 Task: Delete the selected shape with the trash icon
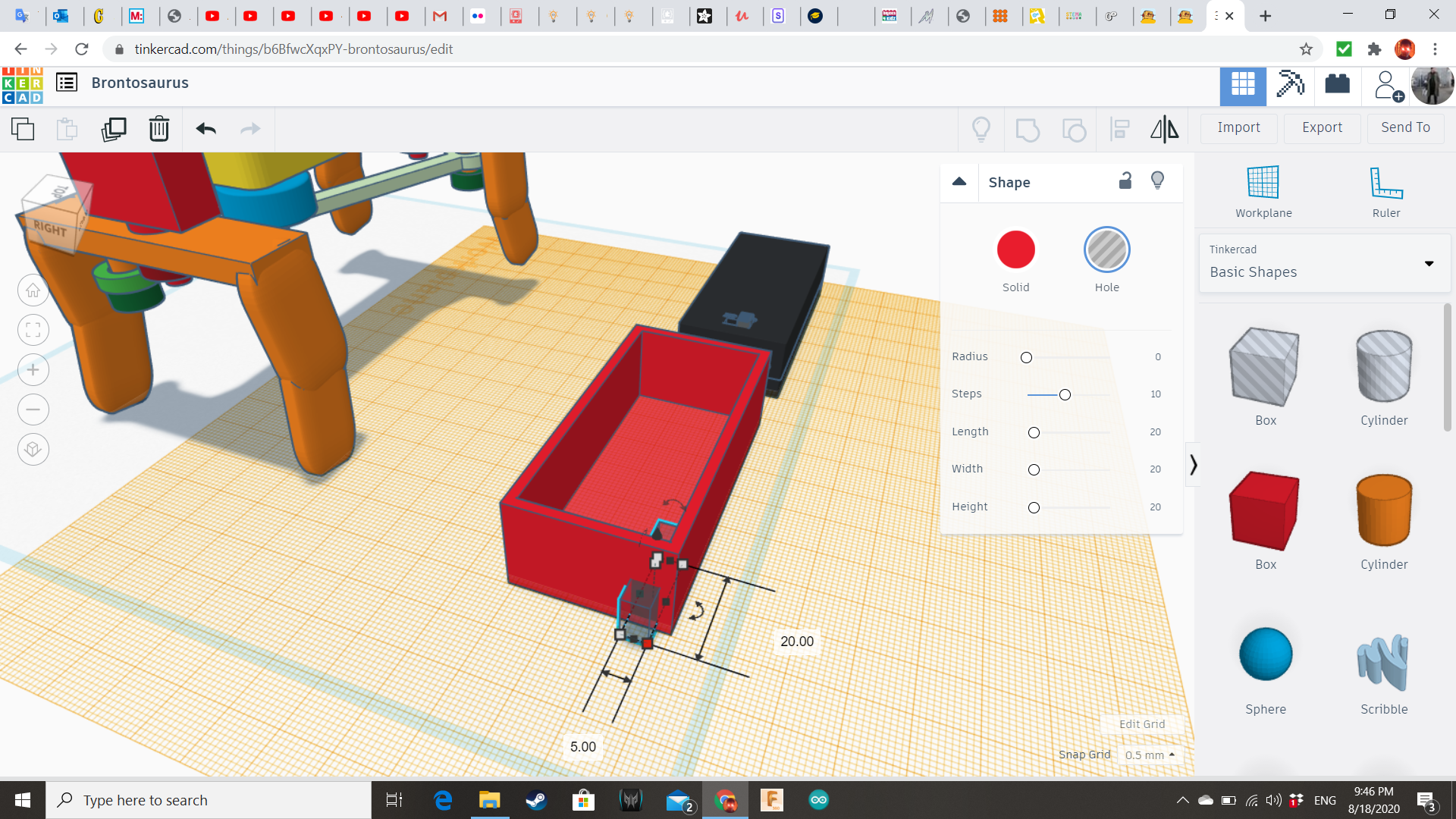(x=159, y=129)
